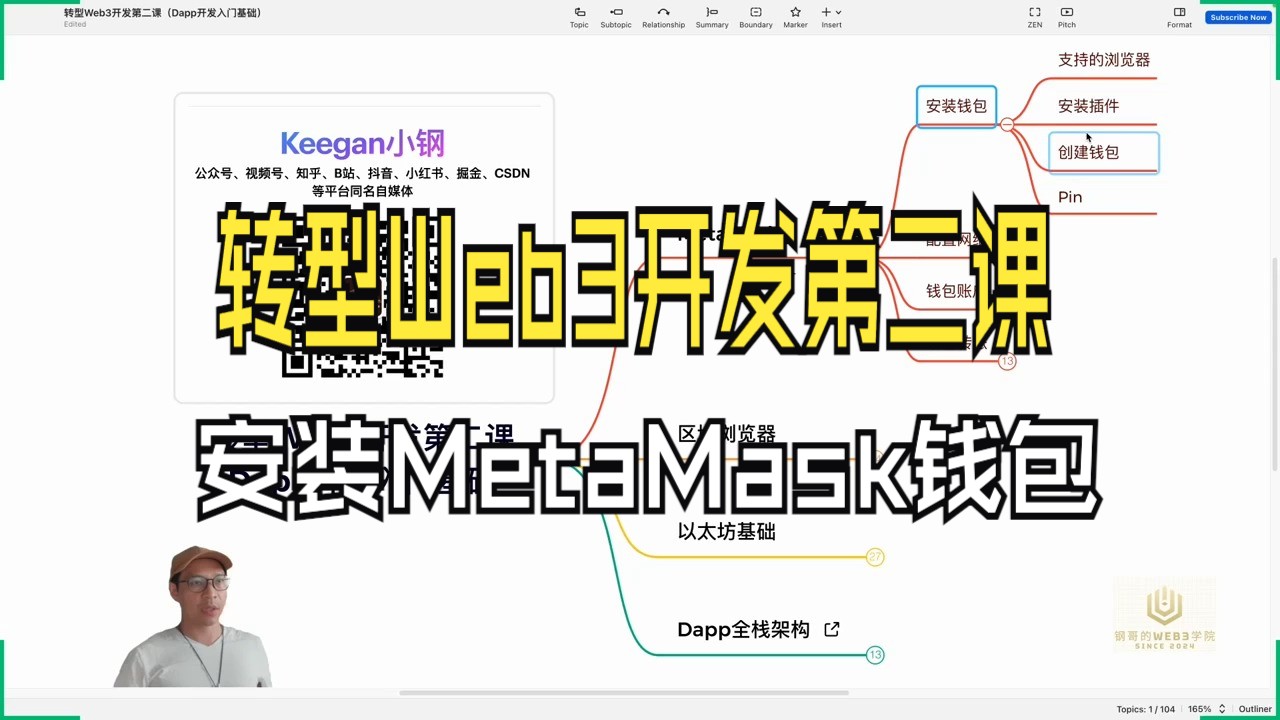Switch to Outliner view

point(1255,709)
